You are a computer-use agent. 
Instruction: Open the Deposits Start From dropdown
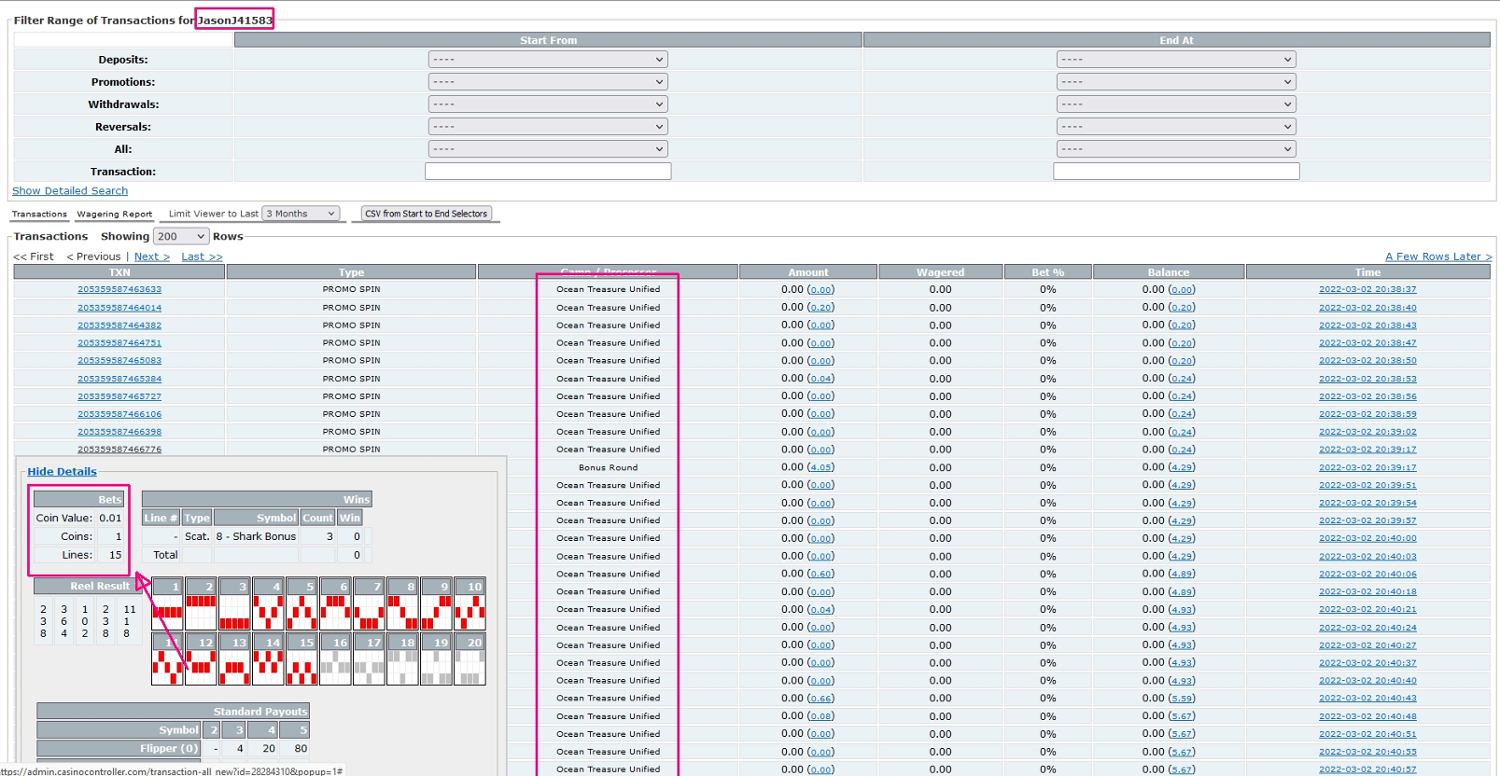point(548,59)
